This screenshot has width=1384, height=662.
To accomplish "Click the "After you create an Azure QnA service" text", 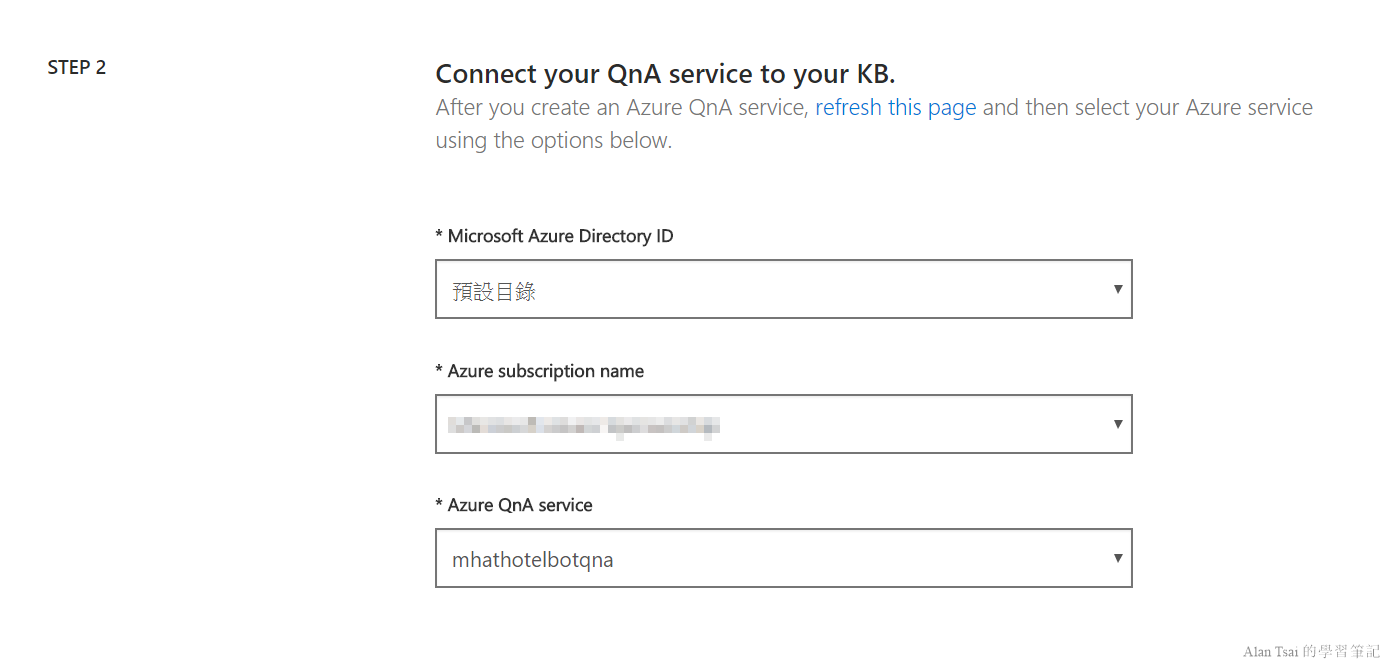I will point(621,108).
